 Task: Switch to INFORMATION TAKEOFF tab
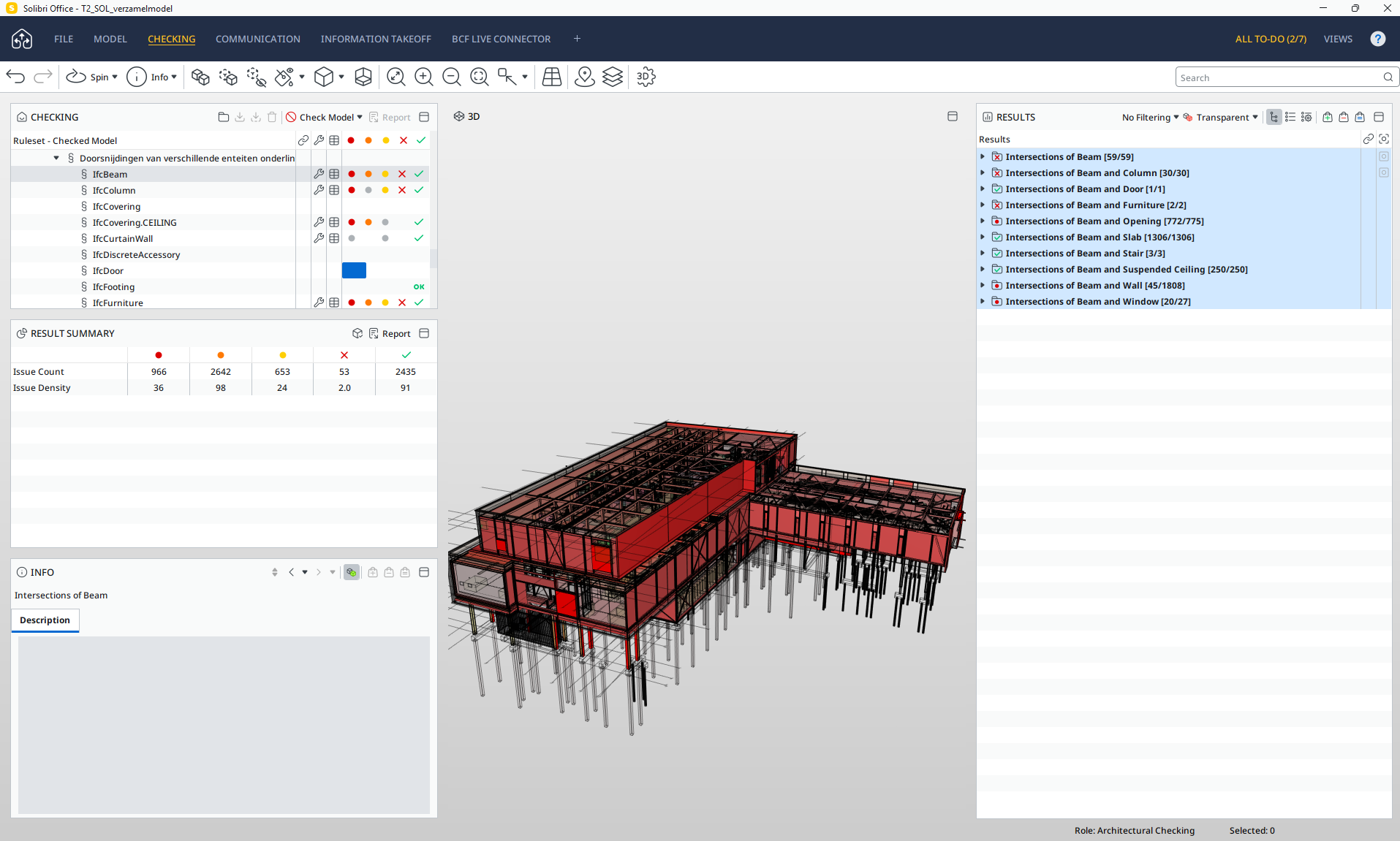[376, 39]
